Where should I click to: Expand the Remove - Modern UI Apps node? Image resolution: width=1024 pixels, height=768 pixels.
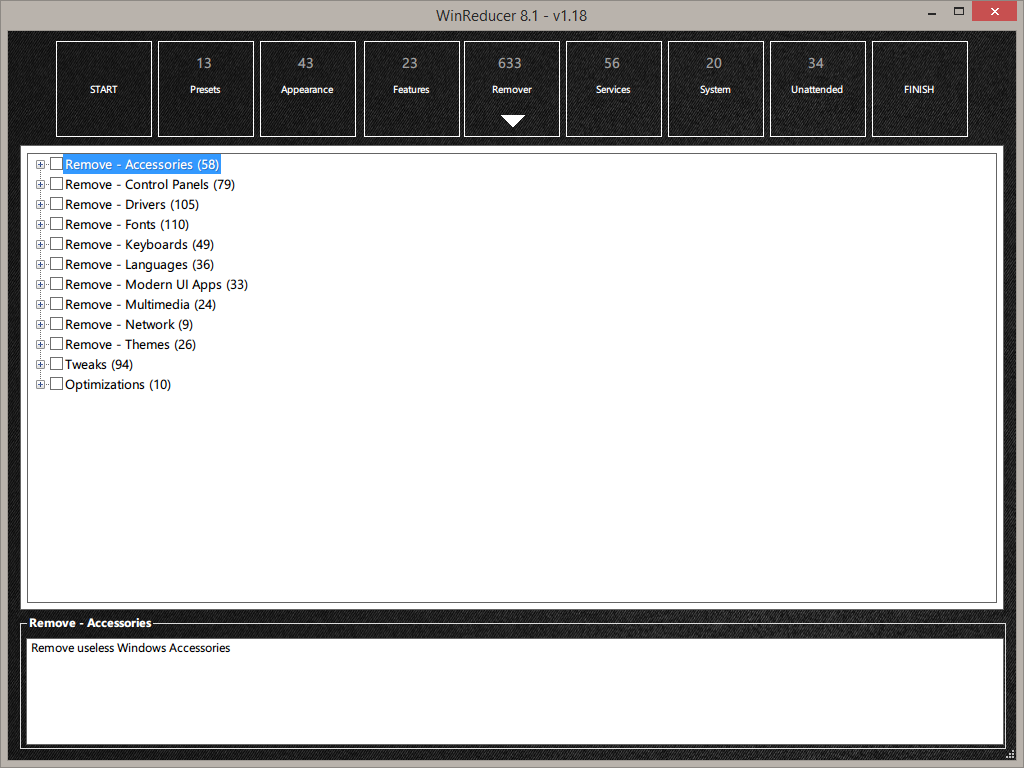pos(40,285)
